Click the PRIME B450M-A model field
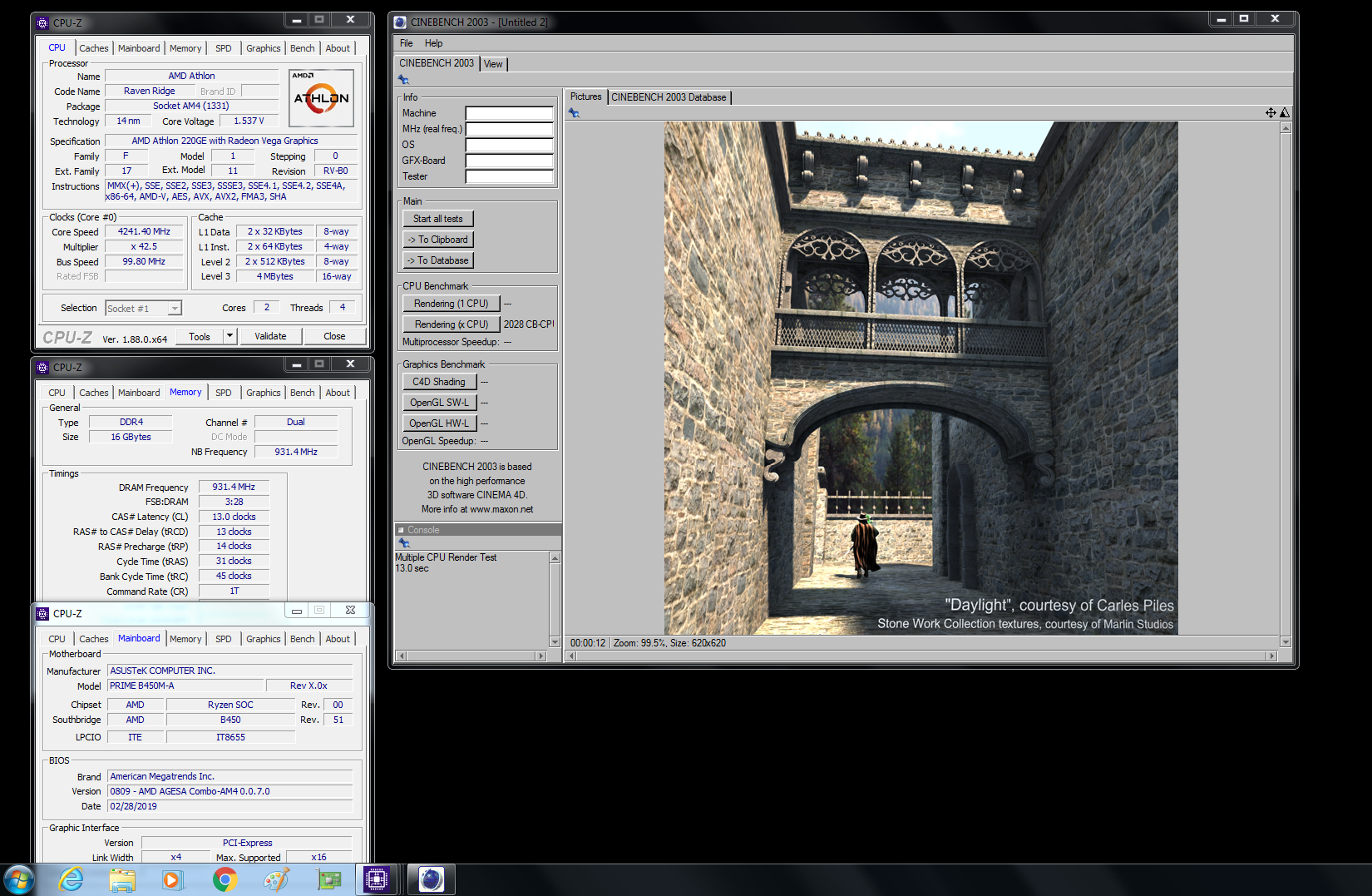This screenshot has width=1372, height=896. pos(185,686)
